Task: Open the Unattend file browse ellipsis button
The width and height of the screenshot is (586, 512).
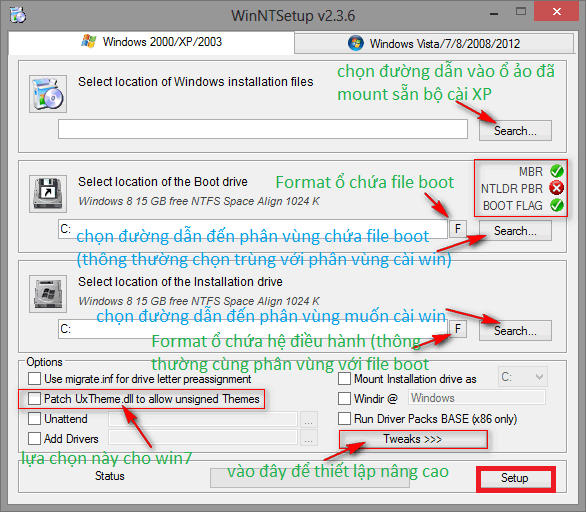Action: (308, 419)
